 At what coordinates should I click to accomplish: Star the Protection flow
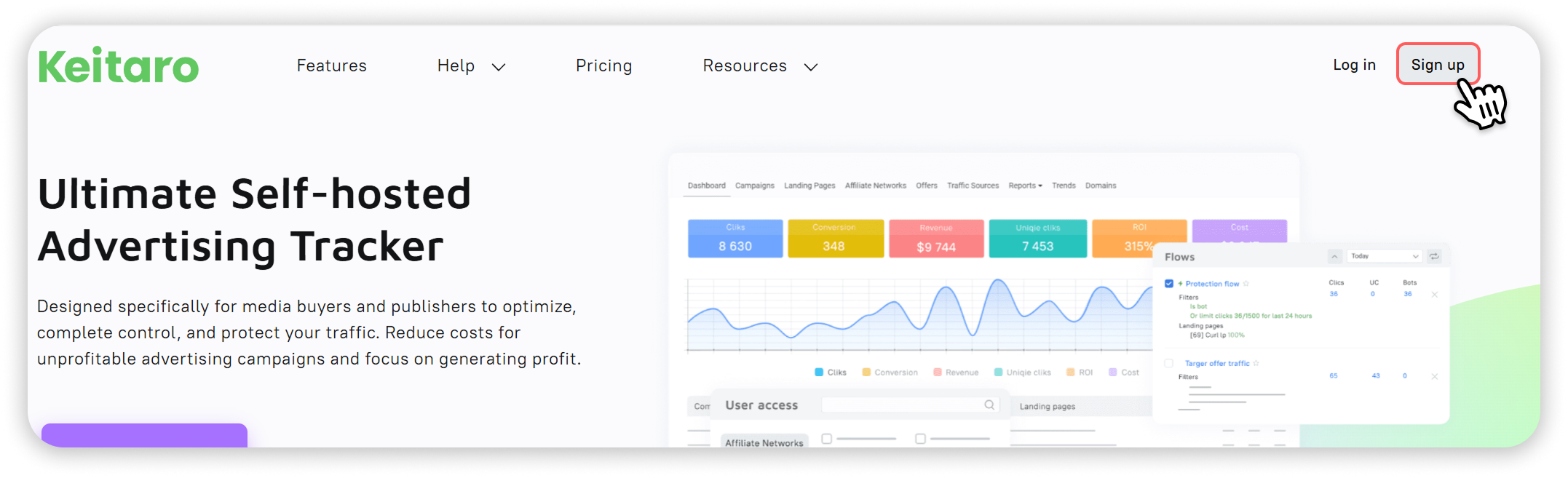[x=1246, y=284]
